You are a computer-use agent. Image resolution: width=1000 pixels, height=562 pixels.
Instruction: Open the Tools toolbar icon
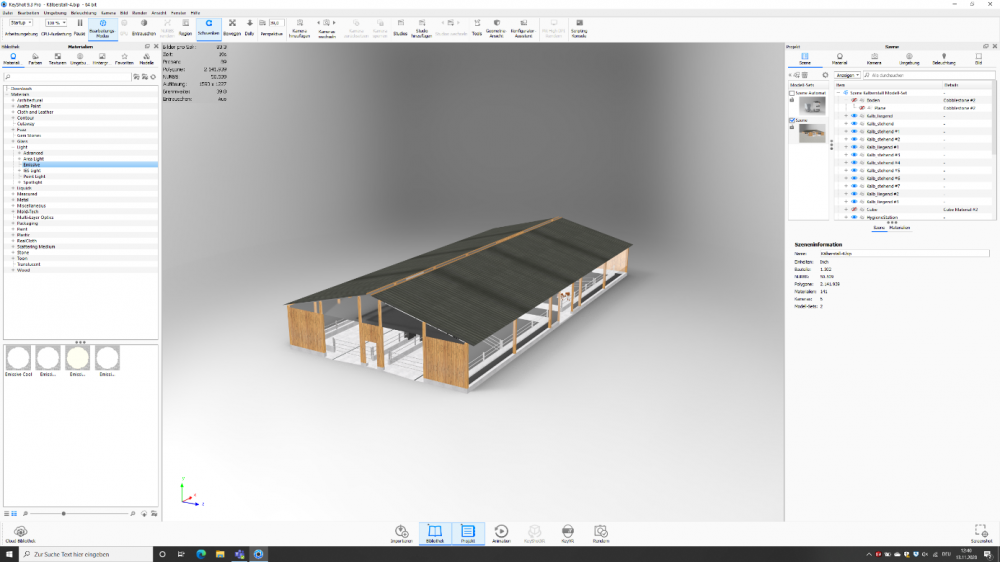click(x=477, y=24)
